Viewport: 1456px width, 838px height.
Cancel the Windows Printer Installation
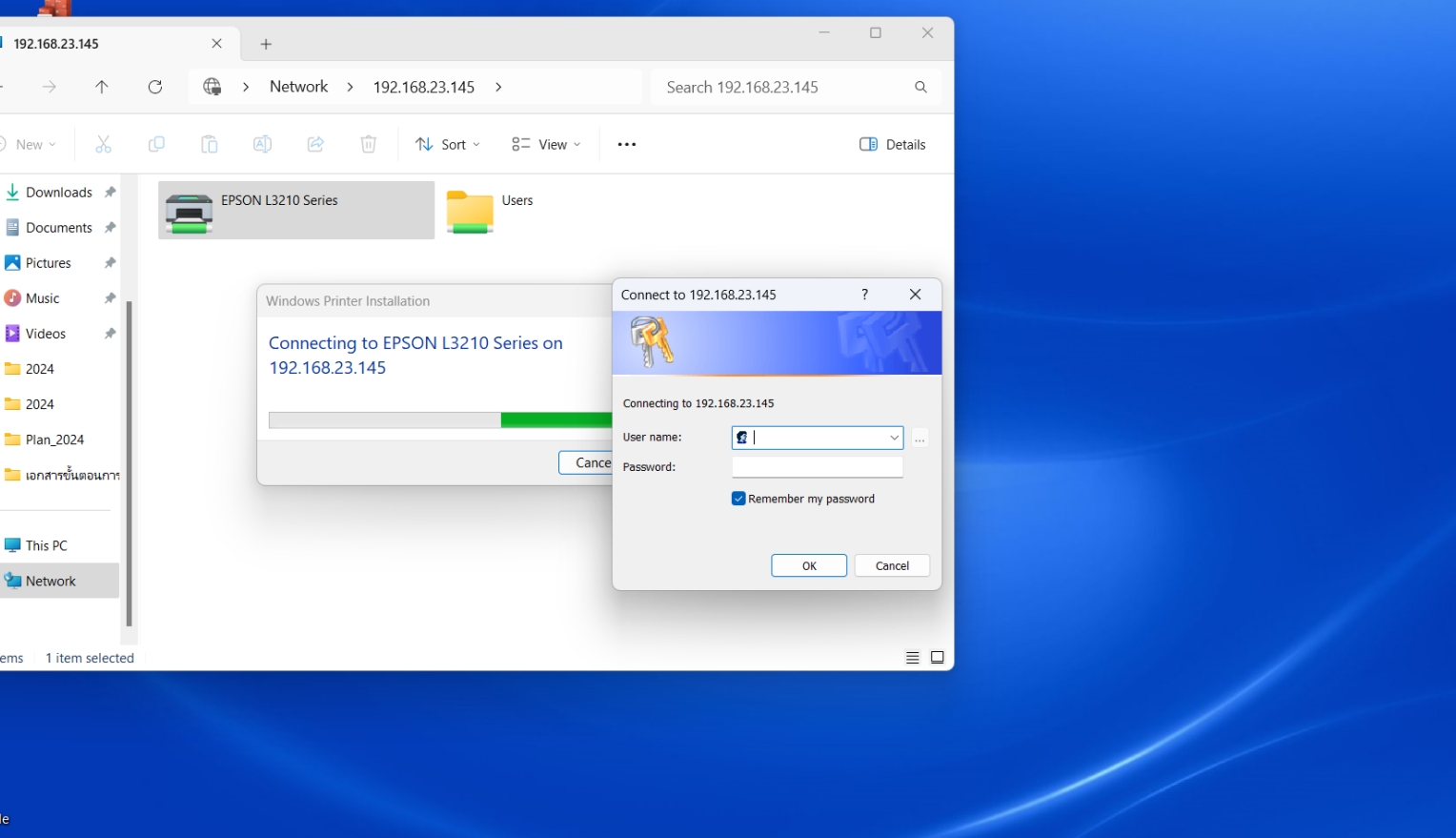click(x=586, y=462)
